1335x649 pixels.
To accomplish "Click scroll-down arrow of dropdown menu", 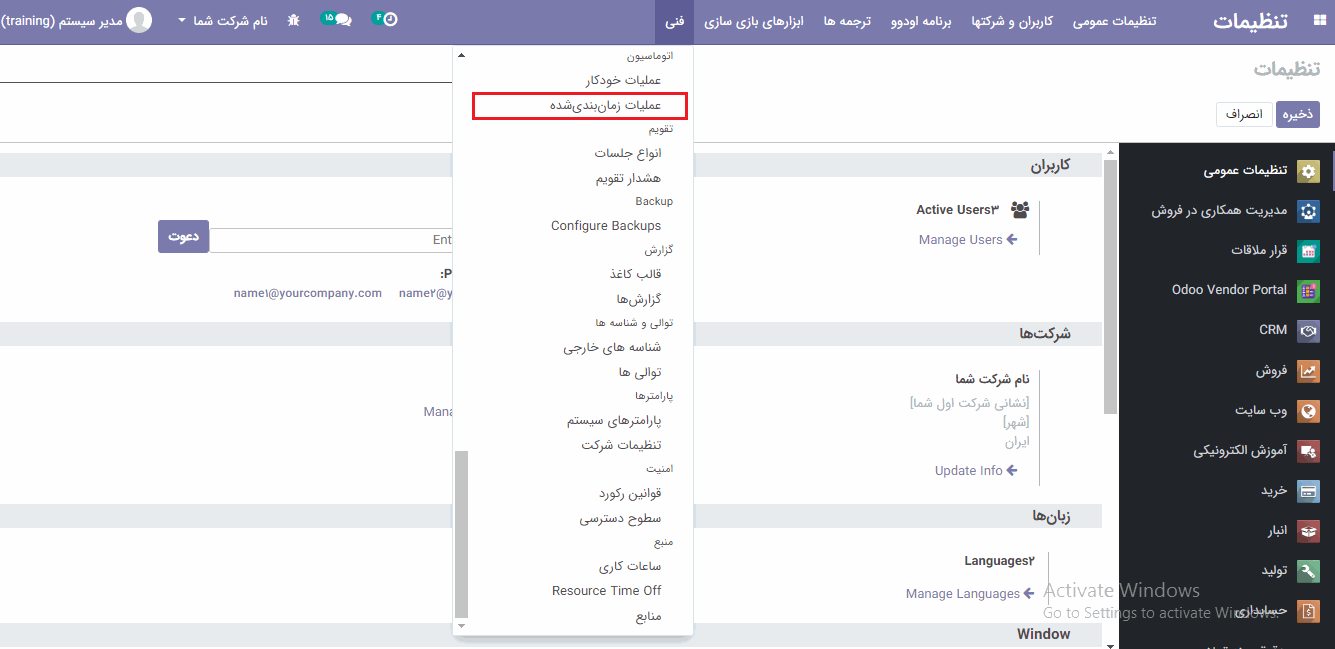I will (x=461, y=625).
